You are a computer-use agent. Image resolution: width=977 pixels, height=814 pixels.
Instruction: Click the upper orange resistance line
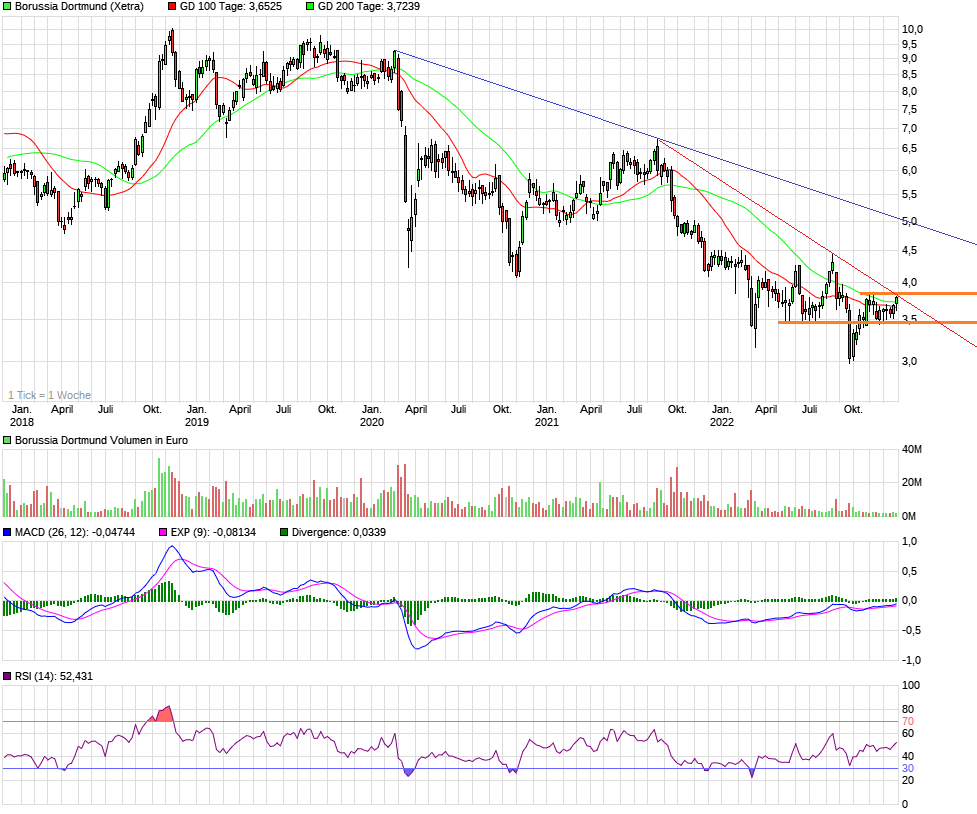[918, 293]
